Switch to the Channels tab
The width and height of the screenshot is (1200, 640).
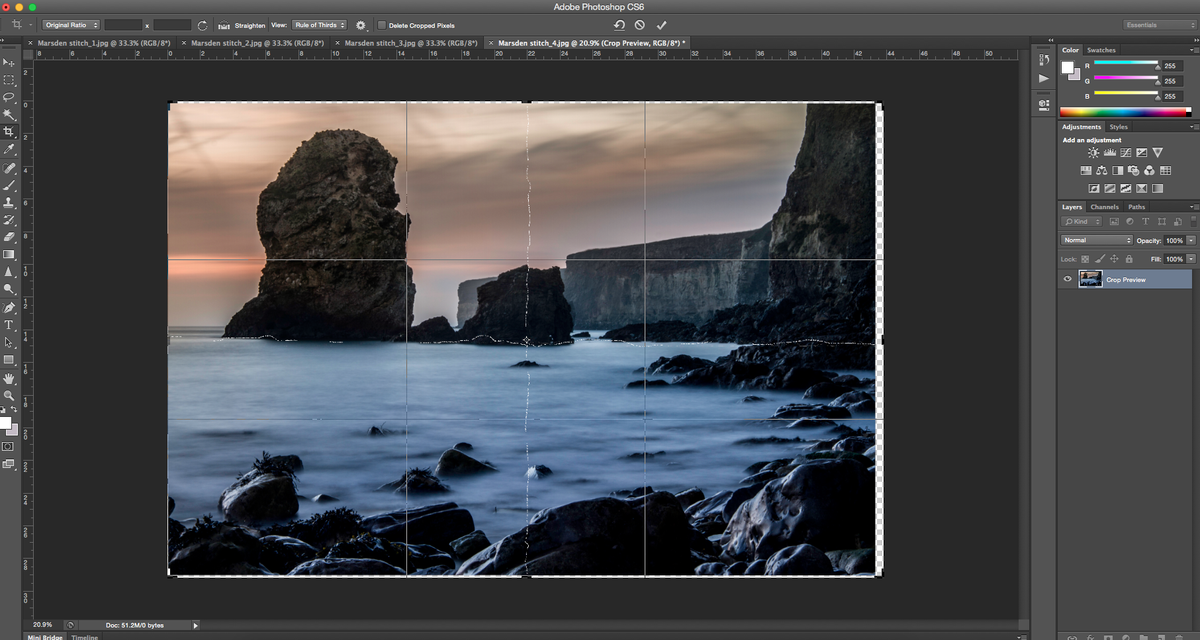pos(1106,207)
